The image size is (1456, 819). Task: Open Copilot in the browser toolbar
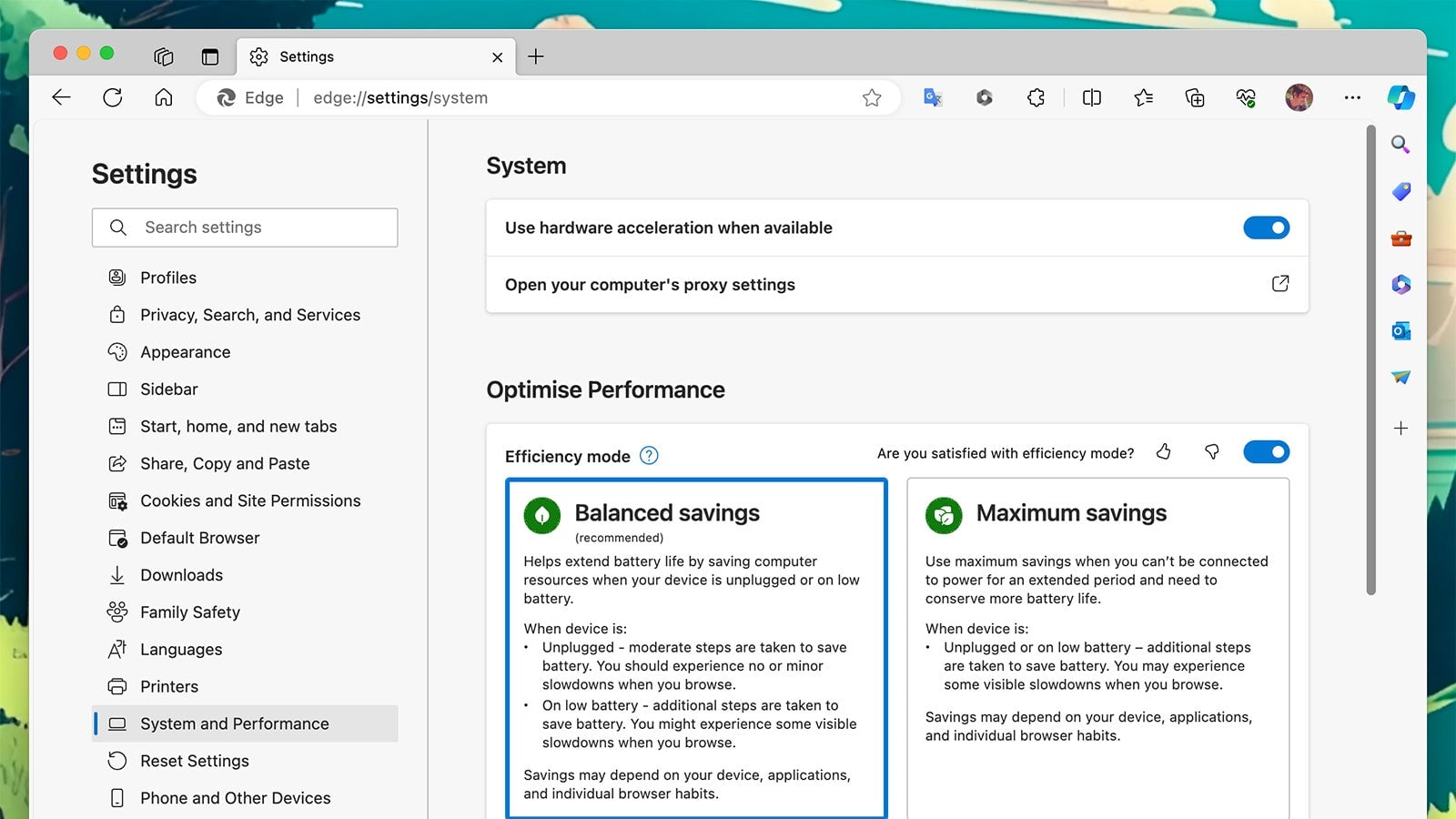pyautogui.click(x=1400, y=97)
